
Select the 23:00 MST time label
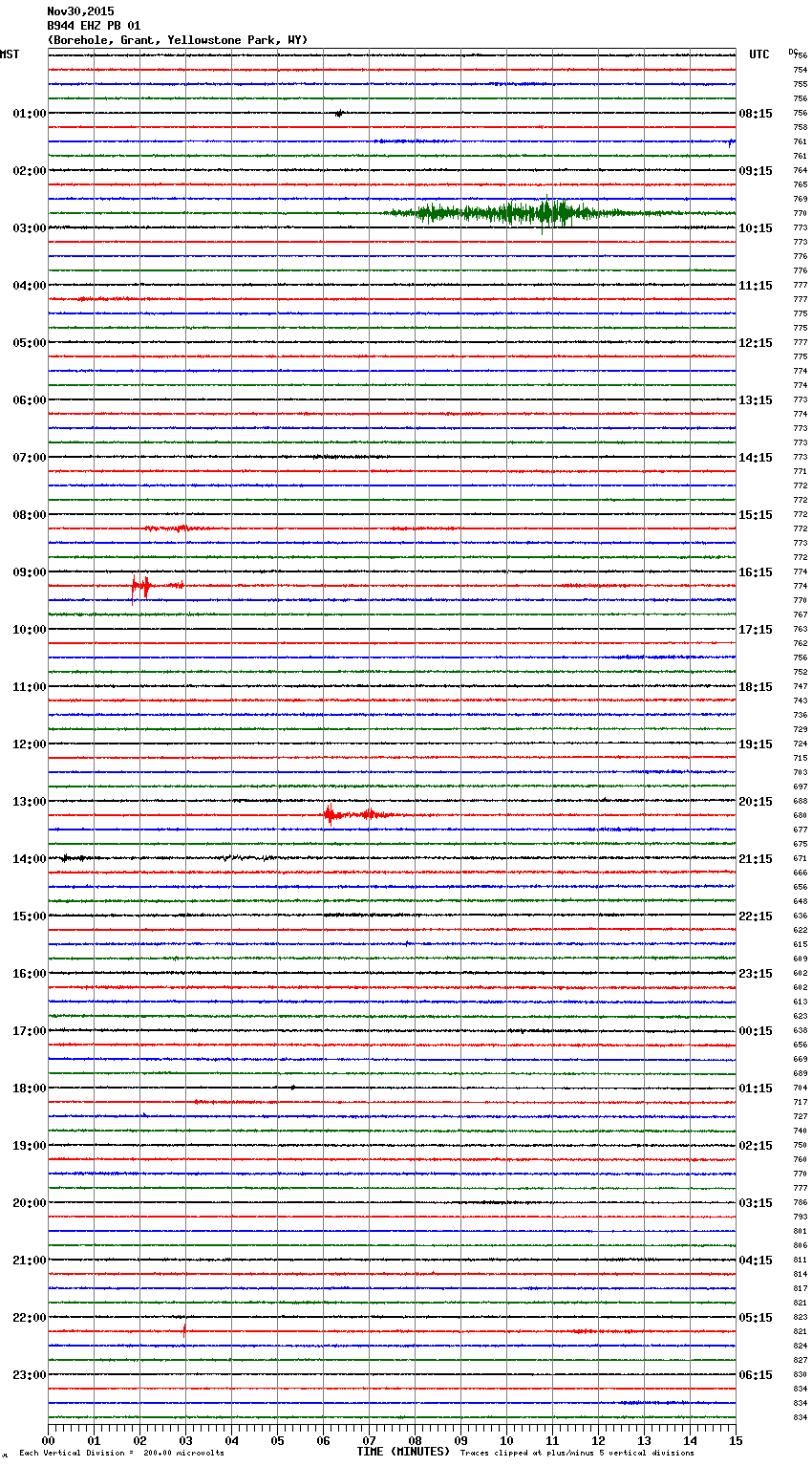30,1375
